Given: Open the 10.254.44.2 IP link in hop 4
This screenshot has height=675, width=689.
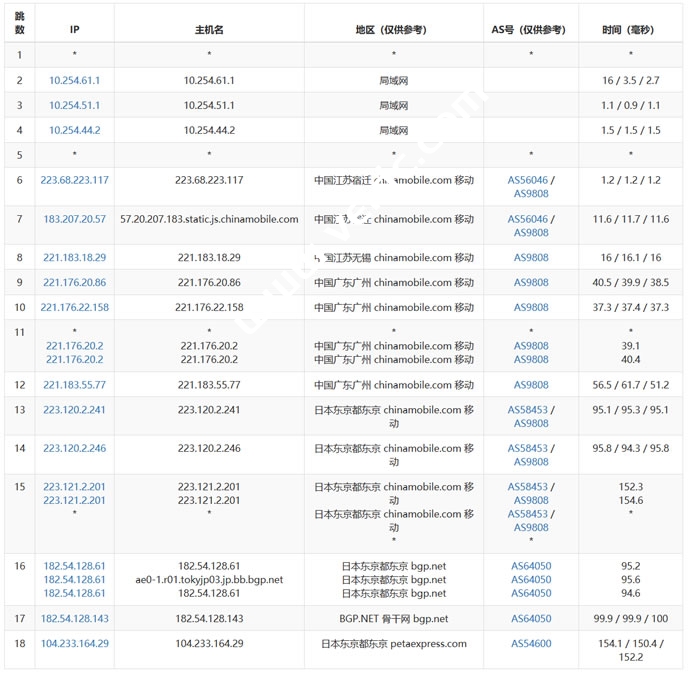Looking at the screenshot, I should coord(74,130).
